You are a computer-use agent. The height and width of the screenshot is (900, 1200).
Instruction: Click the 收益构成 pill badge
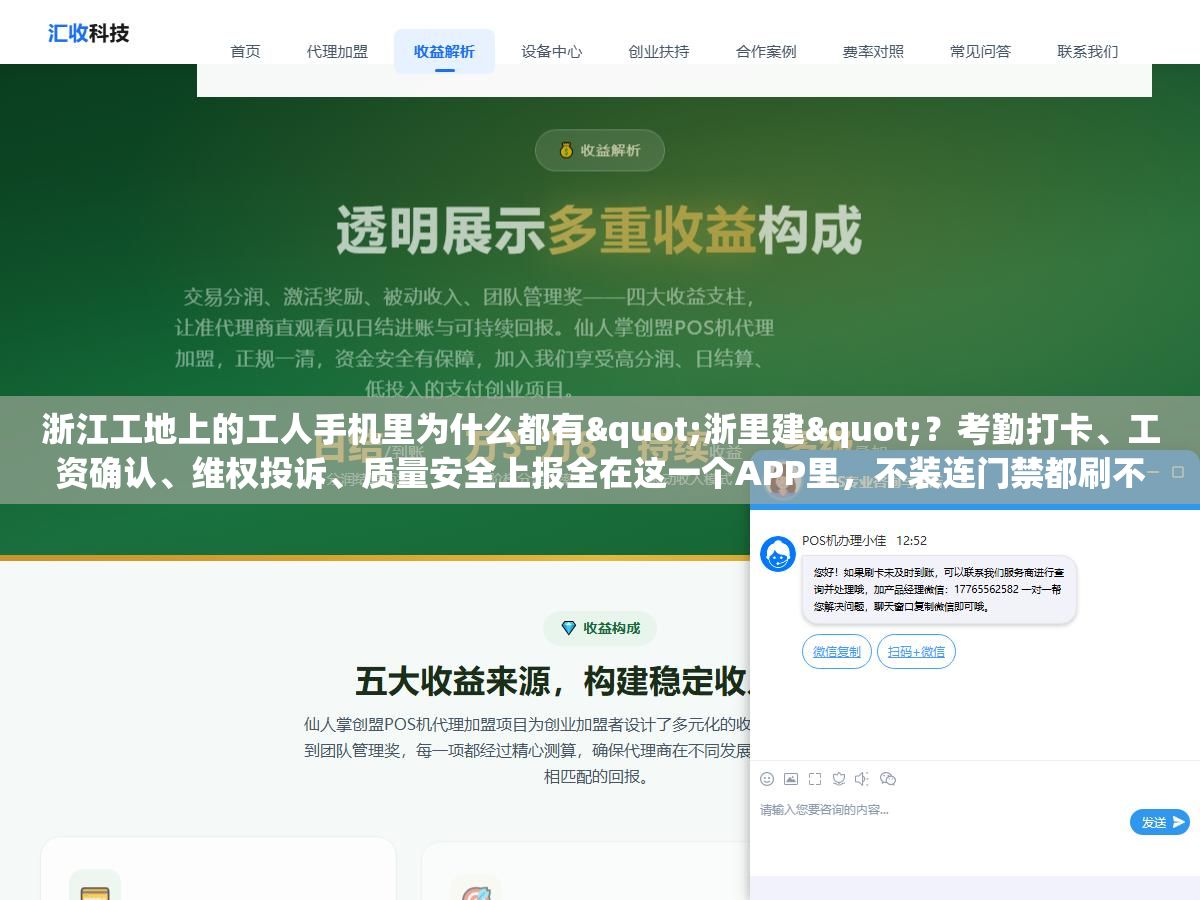(x=600, y=628)
